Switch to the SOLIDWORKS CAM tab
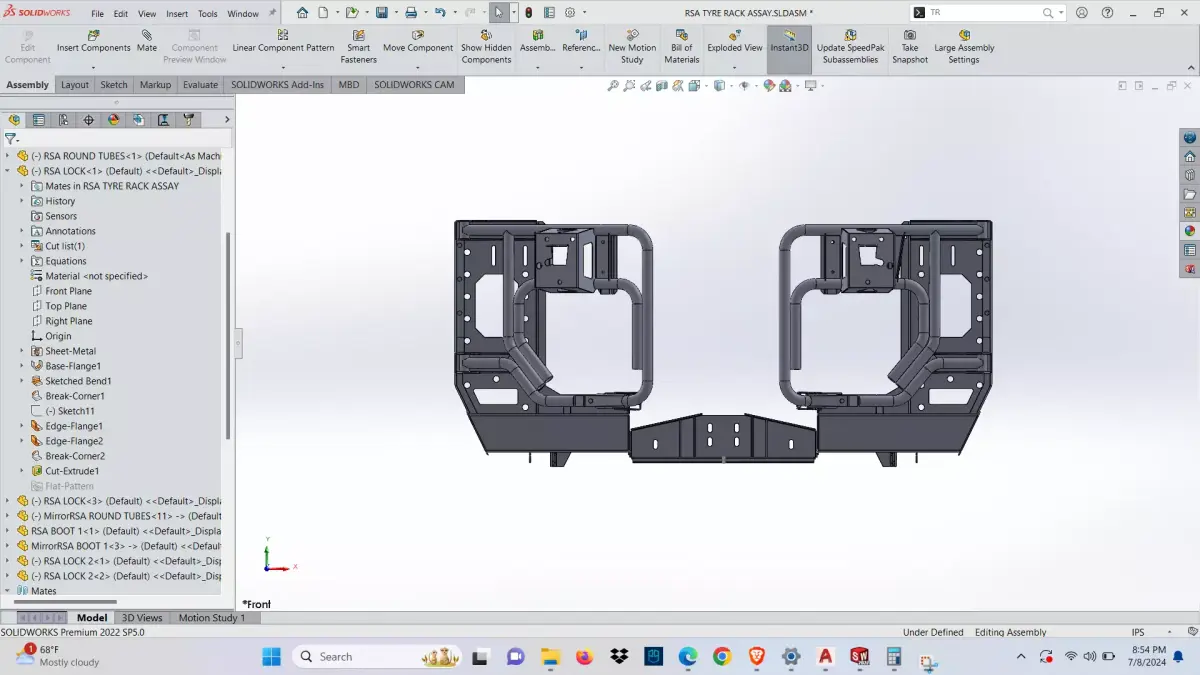 pyautogui.click(x=414, y=85)
